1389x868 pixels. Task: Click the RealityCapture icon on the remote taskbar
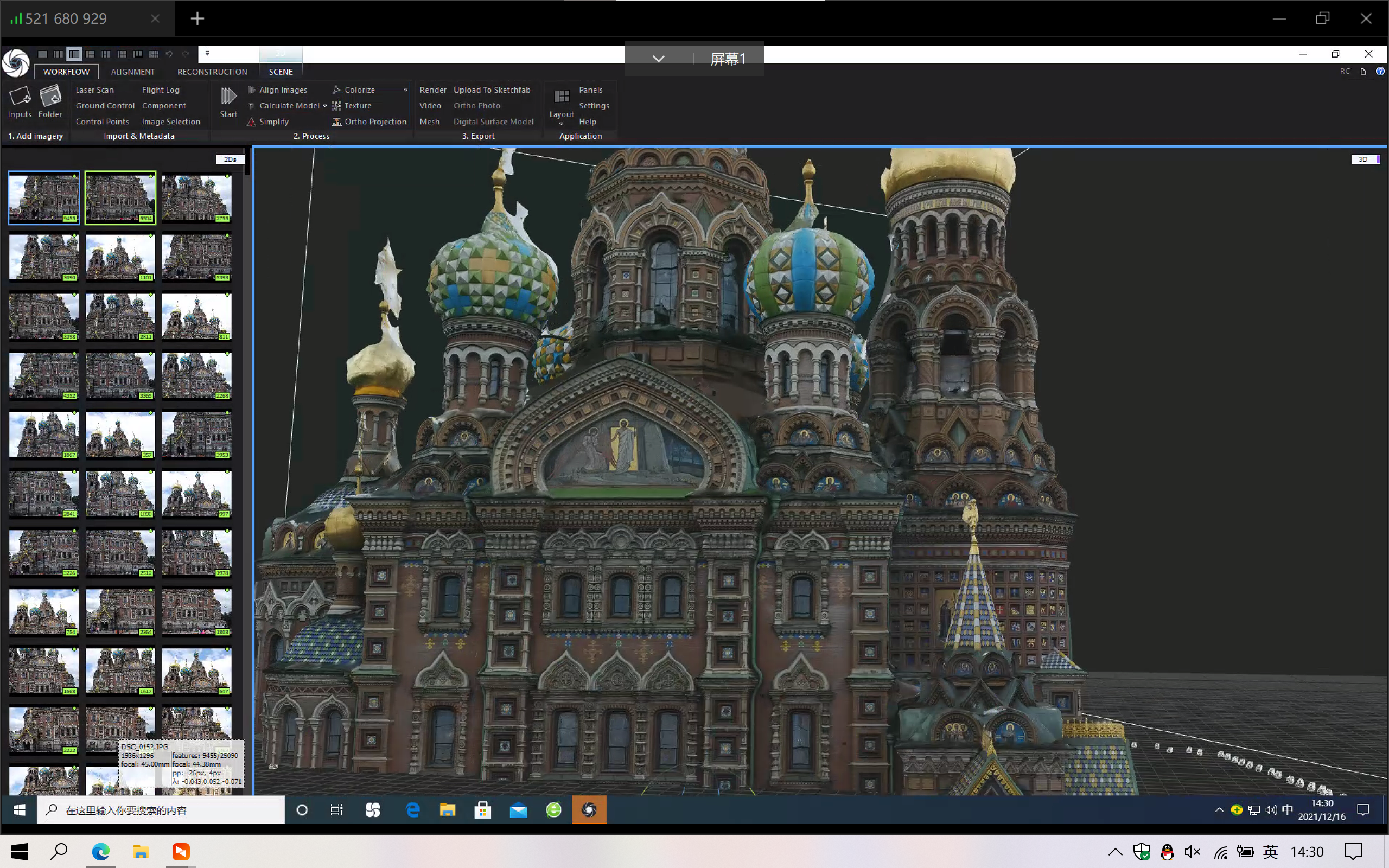[589, 810]
